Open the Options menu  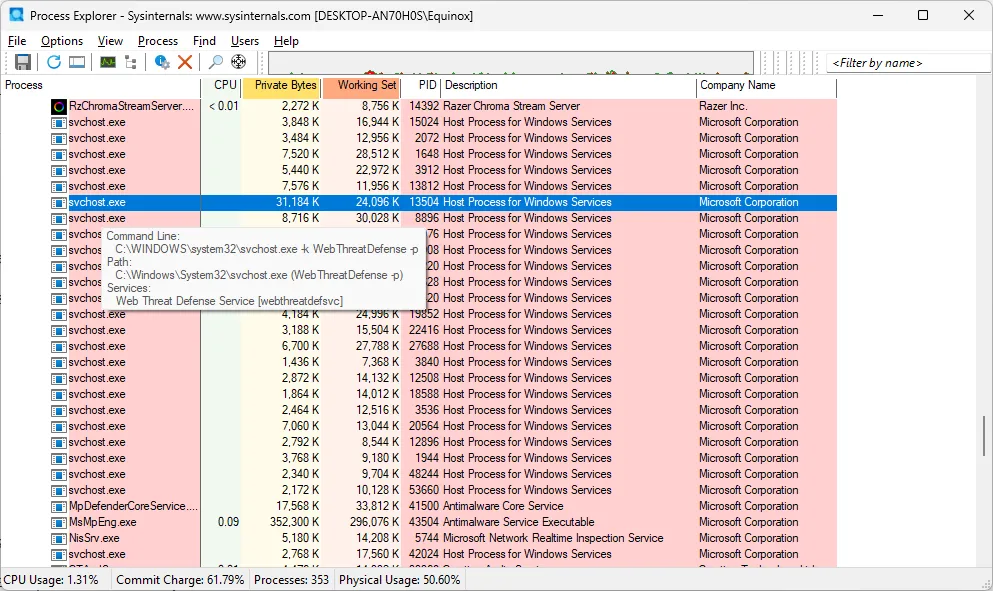coord(62,41)
